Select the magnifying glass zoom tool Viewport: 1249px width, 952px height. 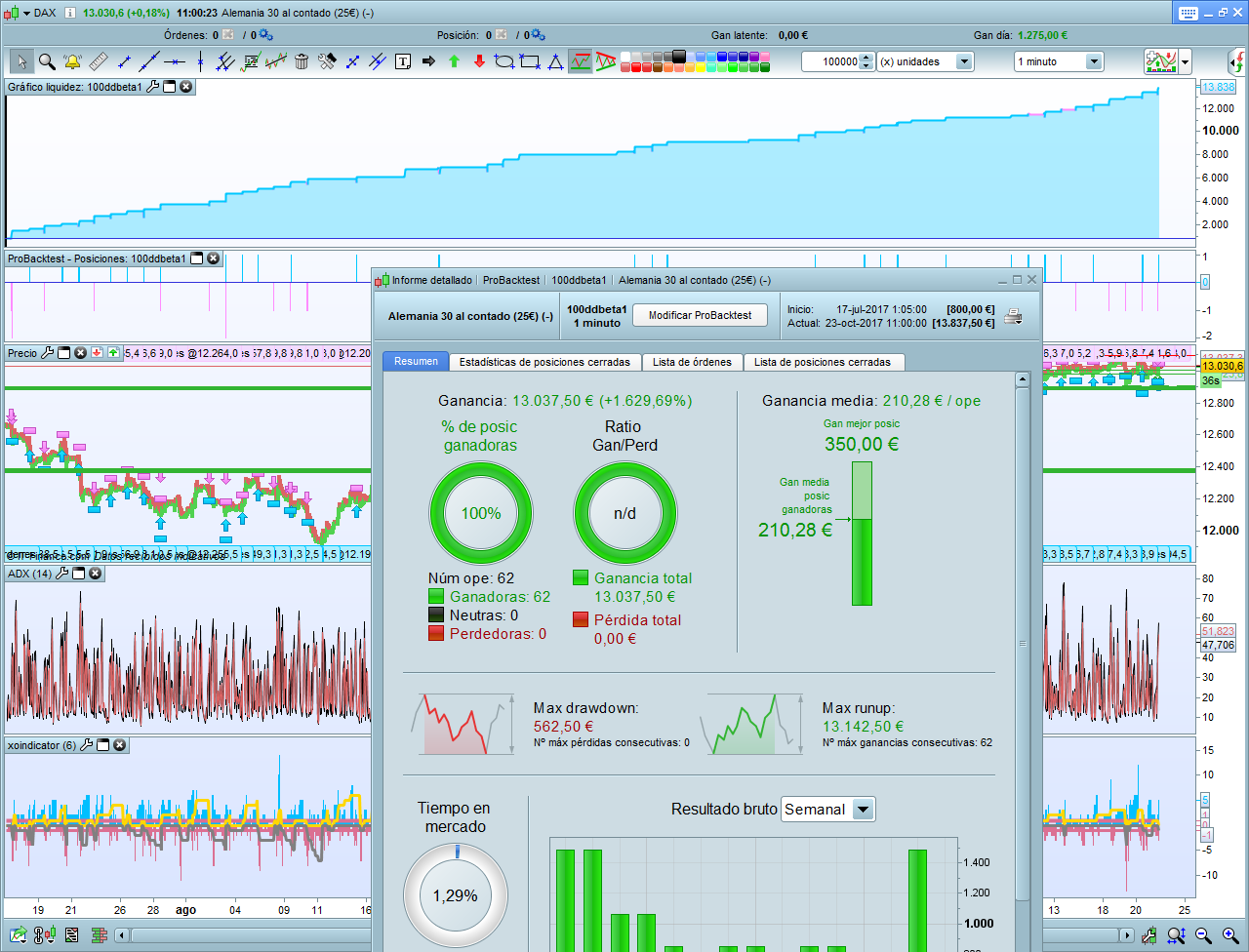click(47, 61)
